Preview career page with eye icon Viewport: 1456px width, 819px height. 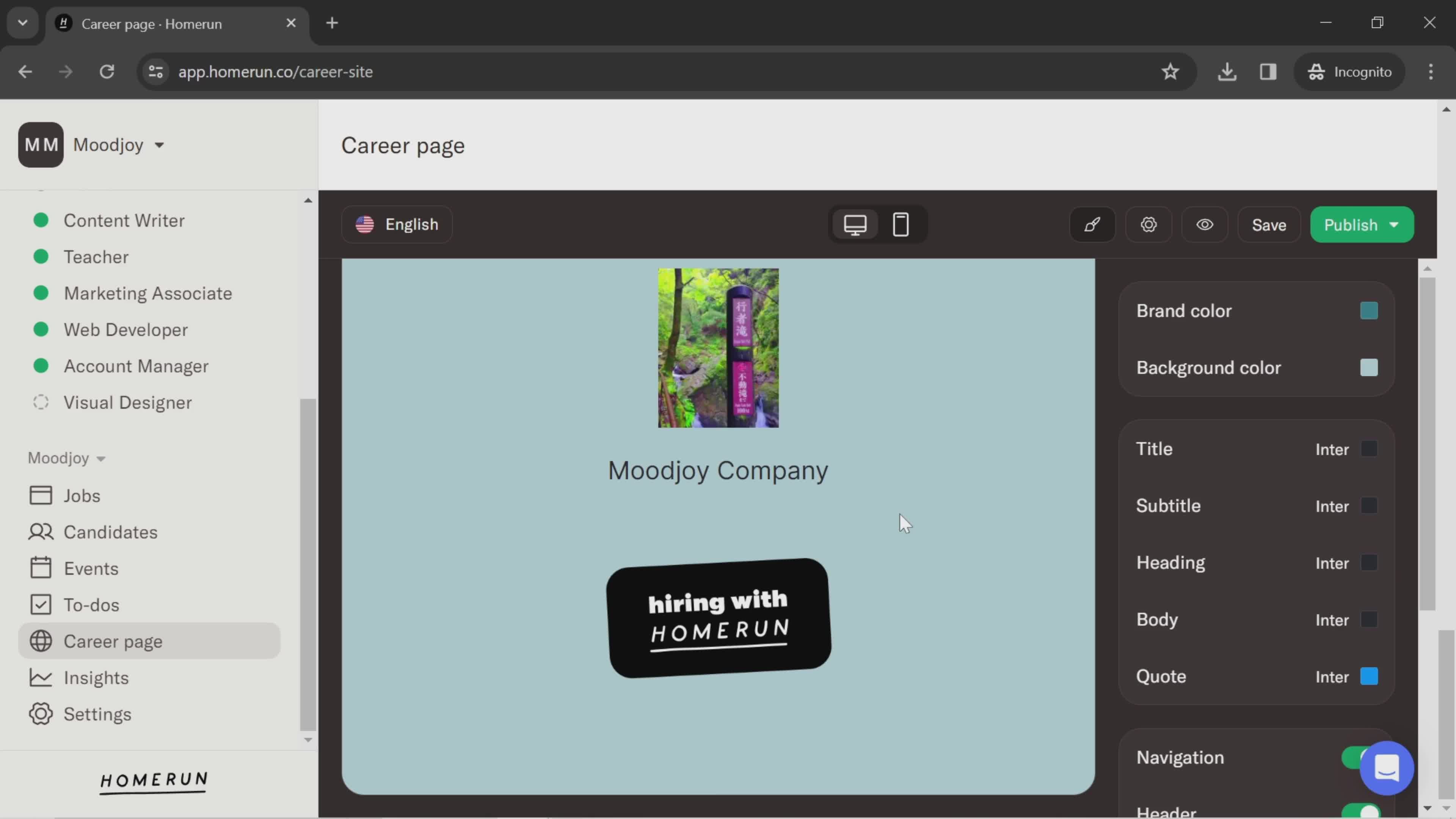1205,224
